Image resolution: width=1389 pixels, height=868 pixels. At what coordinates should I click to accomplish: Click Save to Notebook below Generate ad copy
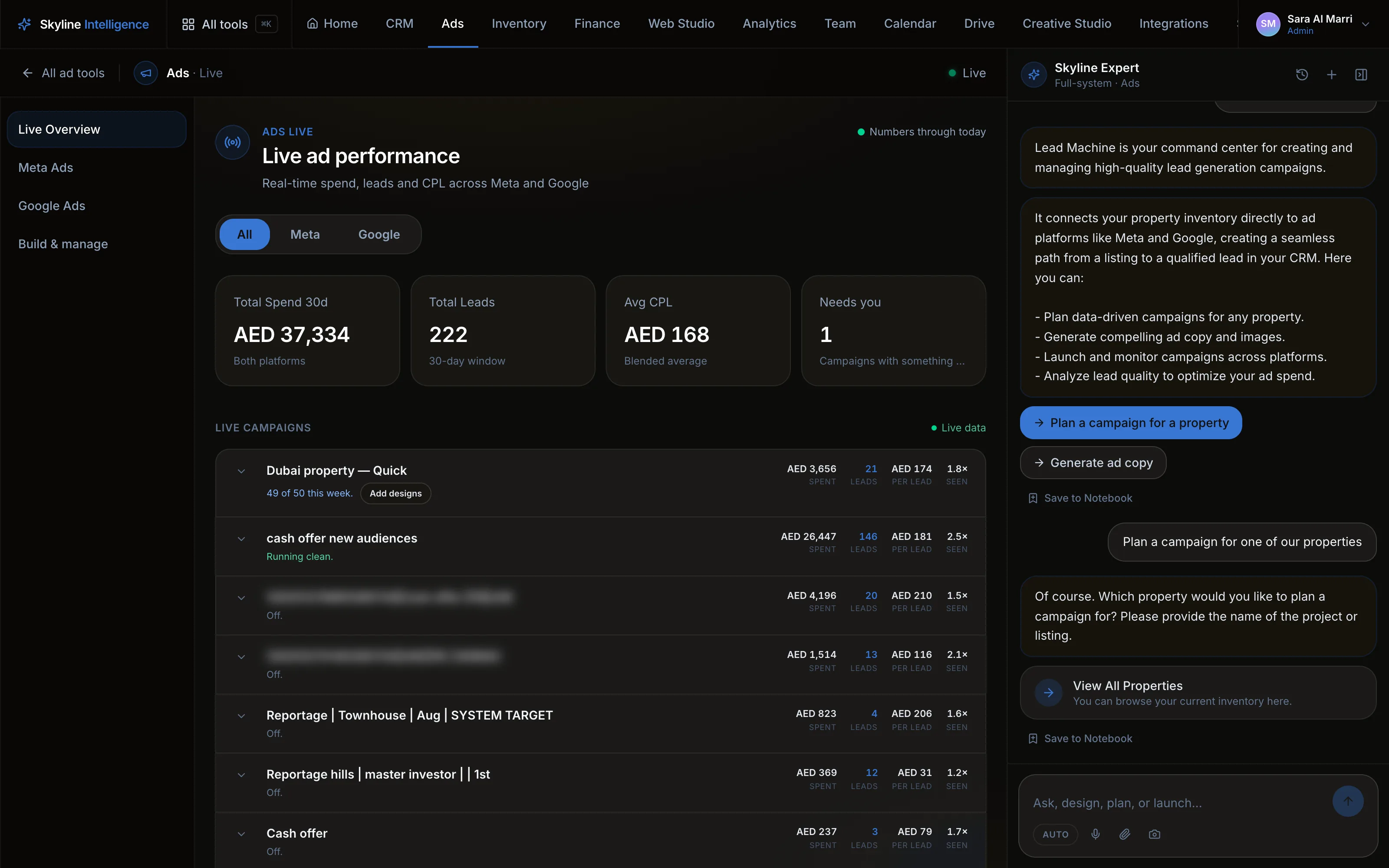point(1080,498)
